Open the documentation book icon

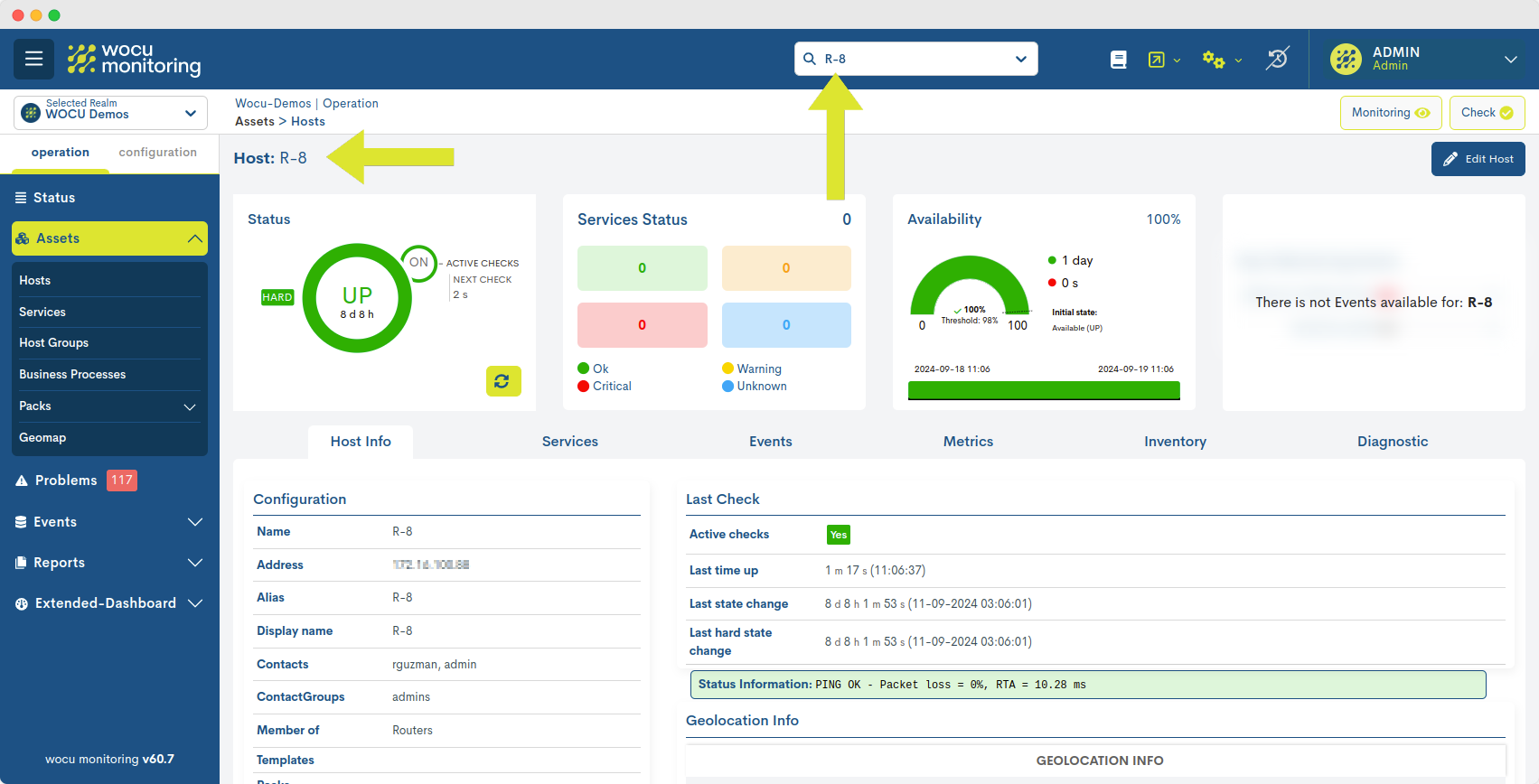click(1118, 60)
